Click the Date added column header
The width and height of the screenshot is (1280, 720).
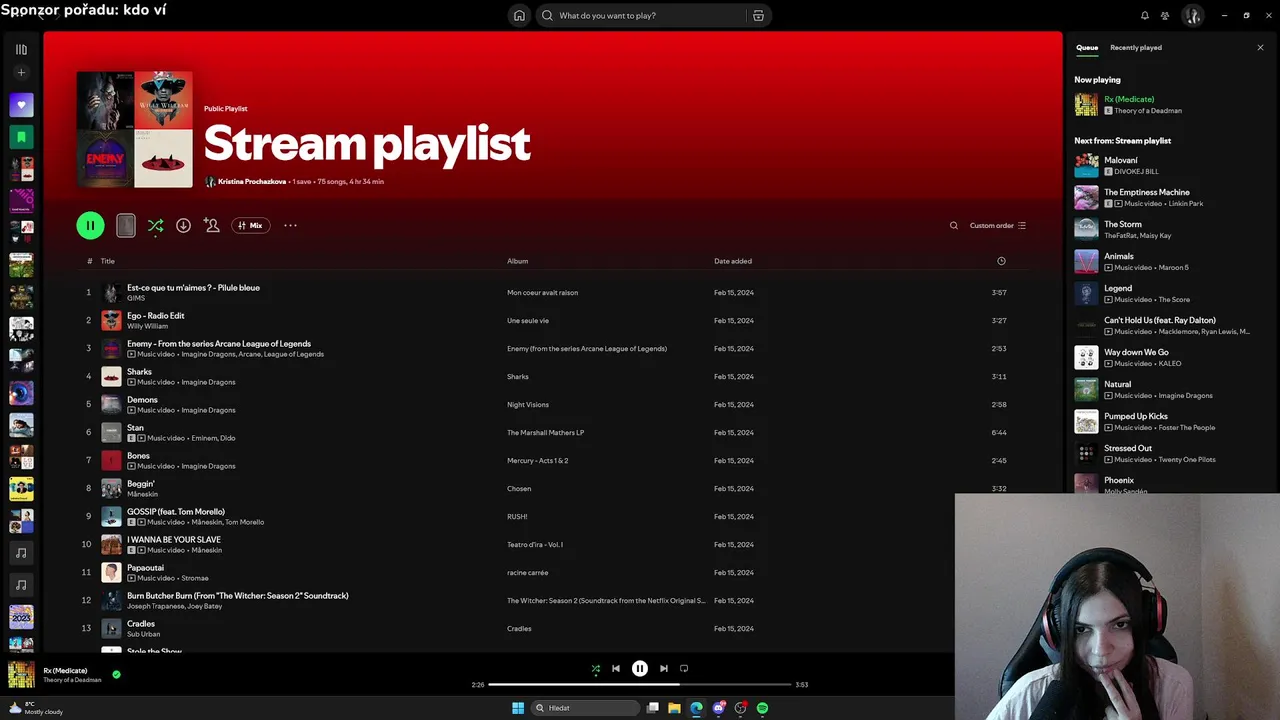733,261
